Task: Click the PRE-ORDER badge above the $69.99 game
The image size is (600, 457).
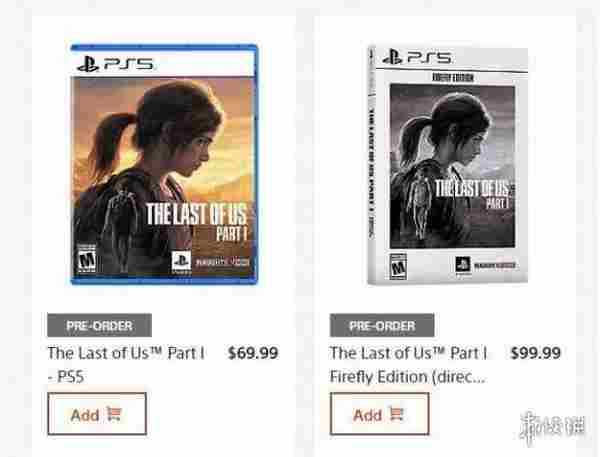Action: (x=104, y=325)
